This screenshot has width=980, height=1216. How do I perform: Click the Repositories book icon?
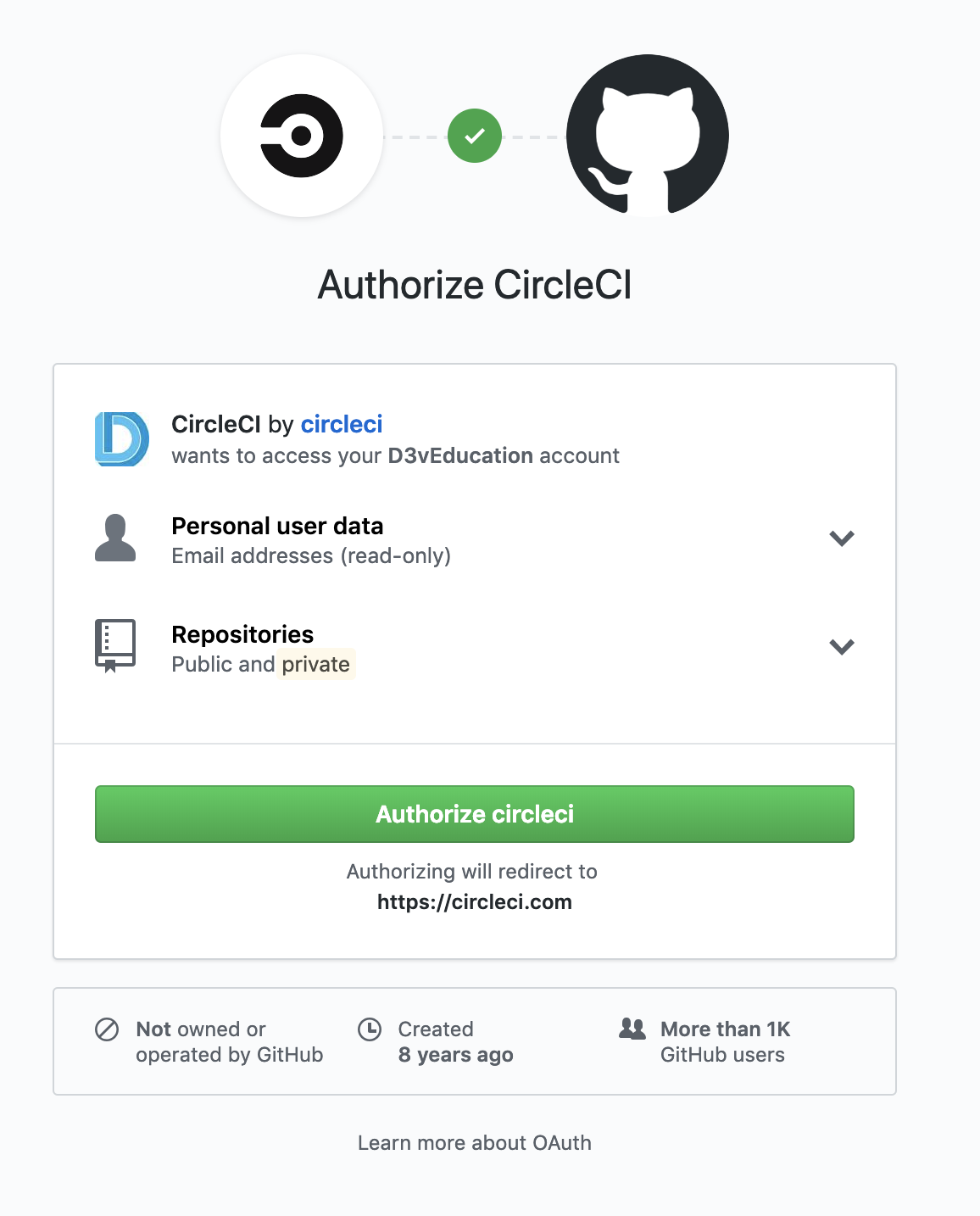(x=115, y=646)
